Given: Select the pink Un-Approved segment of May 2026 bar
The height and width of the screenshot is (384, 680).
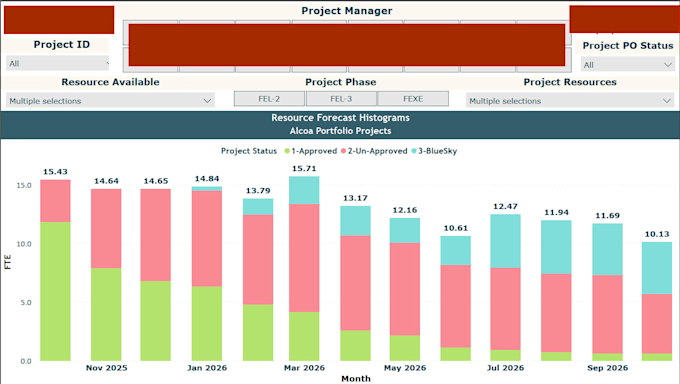Looking at the screenshot, I should coord(405,289).
